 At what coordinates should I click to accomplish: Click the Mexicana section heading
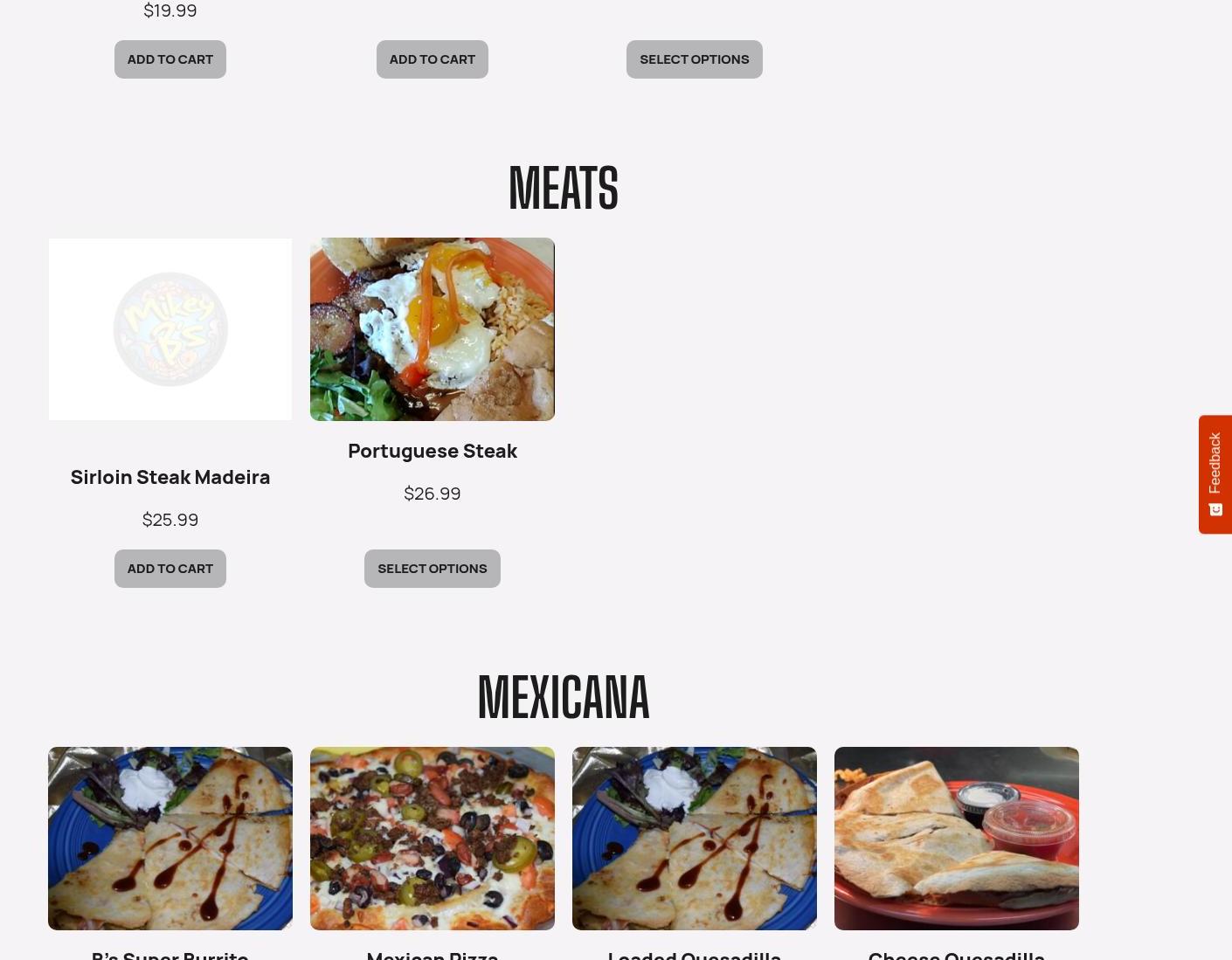click(x=564, y=697)
